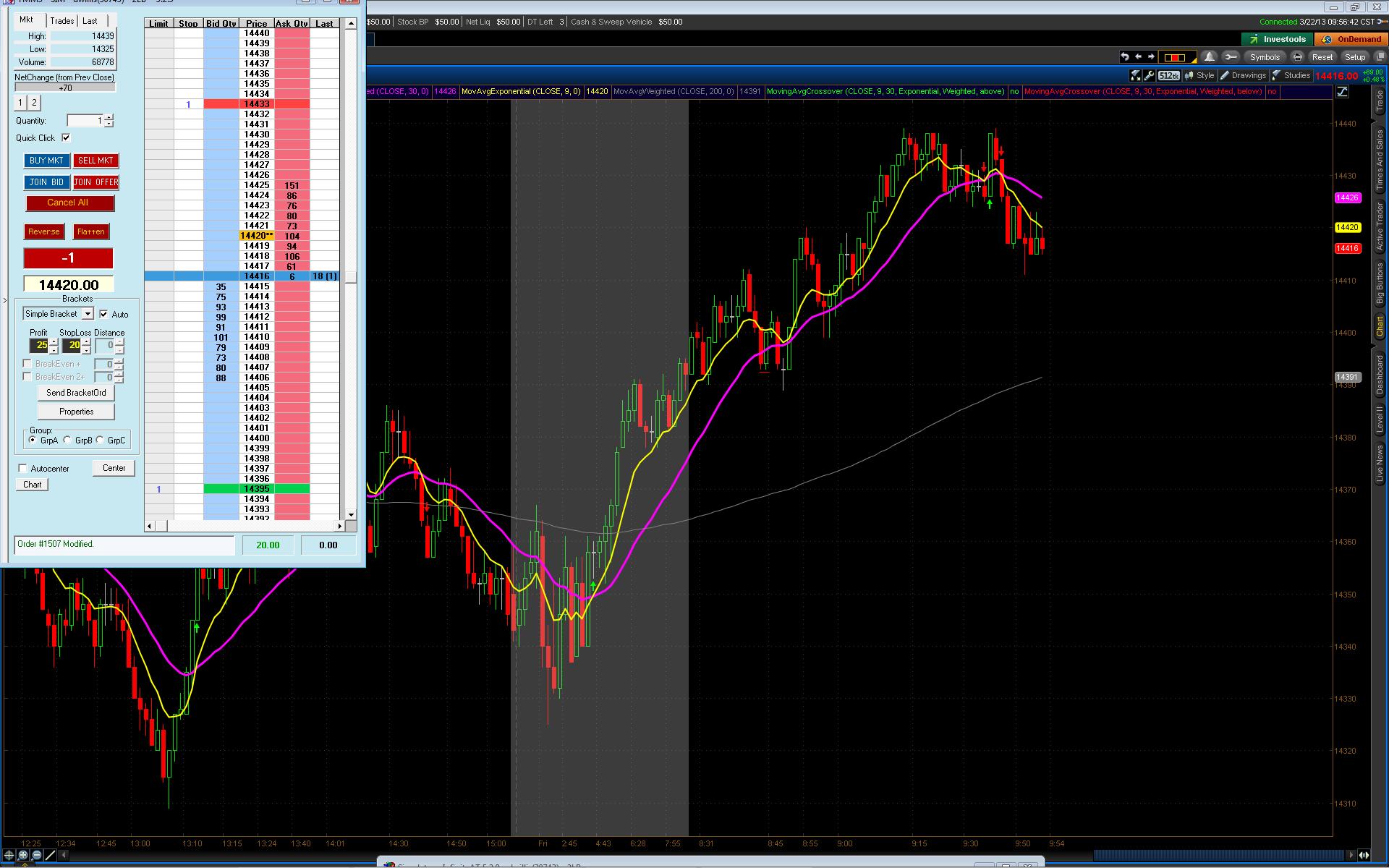1389x868 pixels.
Task: Click the BUY MKT button
Action: click(46, 161)
